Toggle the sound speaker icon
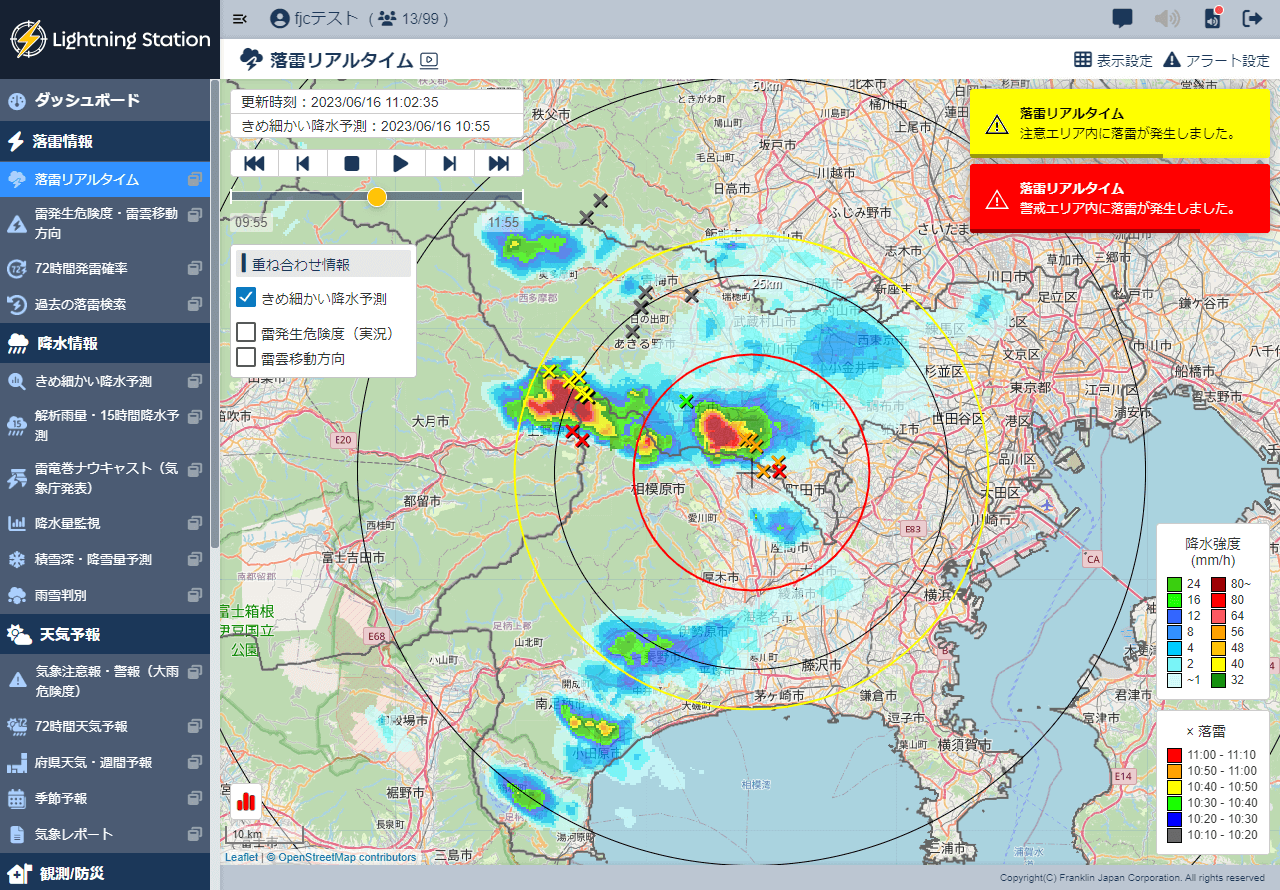 pos(1166,18)
